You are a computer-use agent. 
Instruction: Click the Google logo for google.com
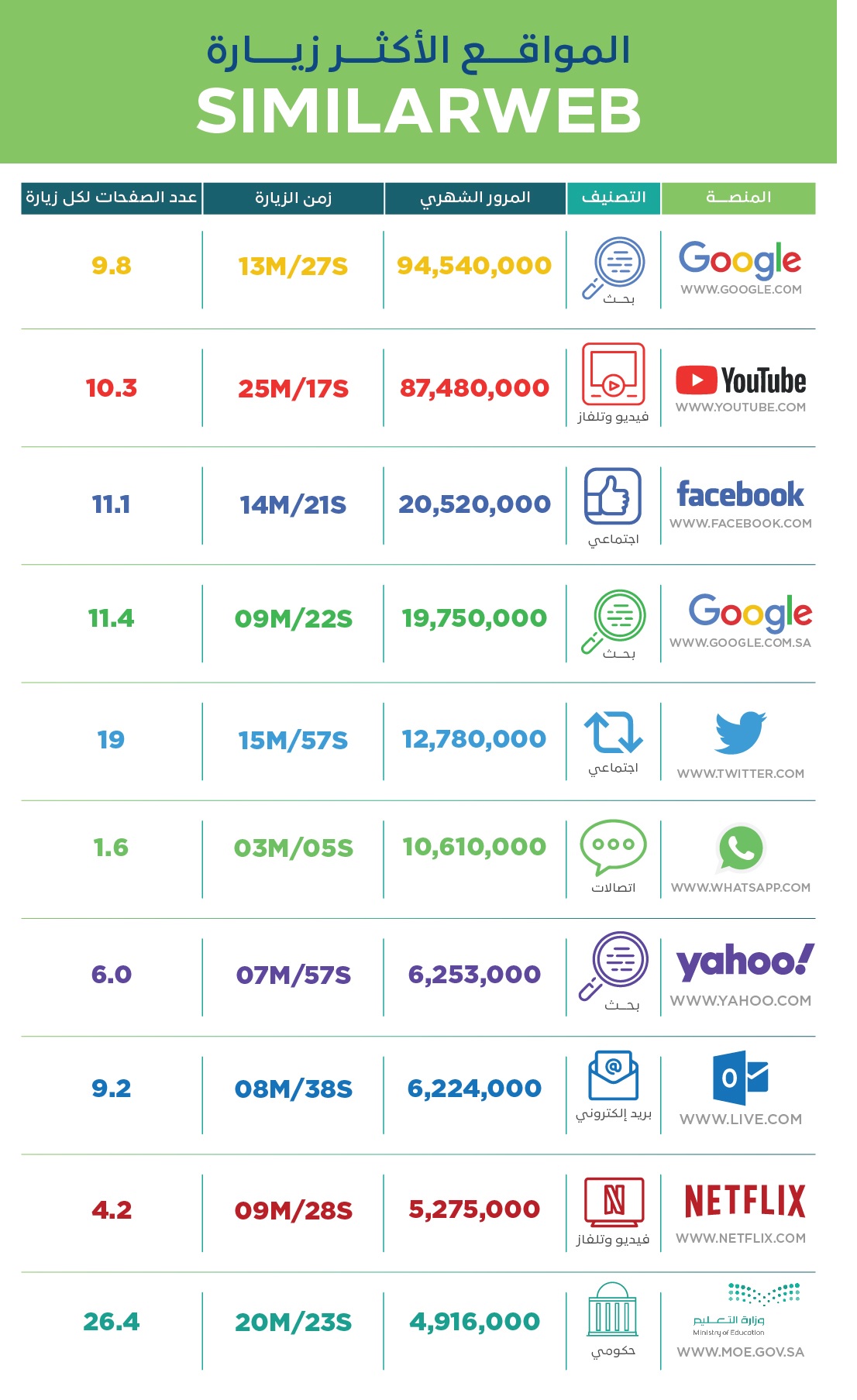point(740,260)
